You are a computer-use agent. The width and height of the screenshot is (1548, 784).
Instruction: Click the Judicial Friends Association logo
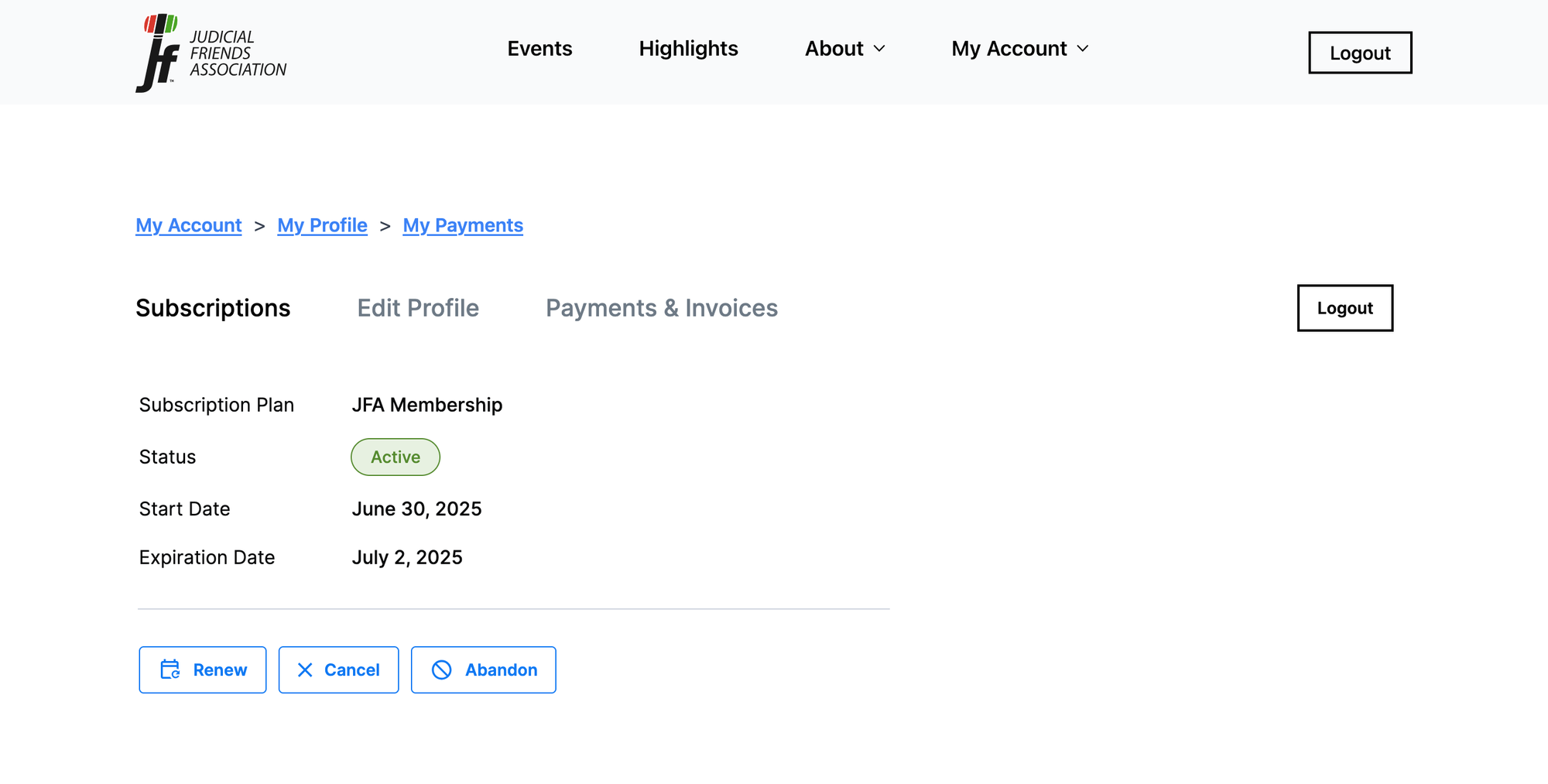211,53
